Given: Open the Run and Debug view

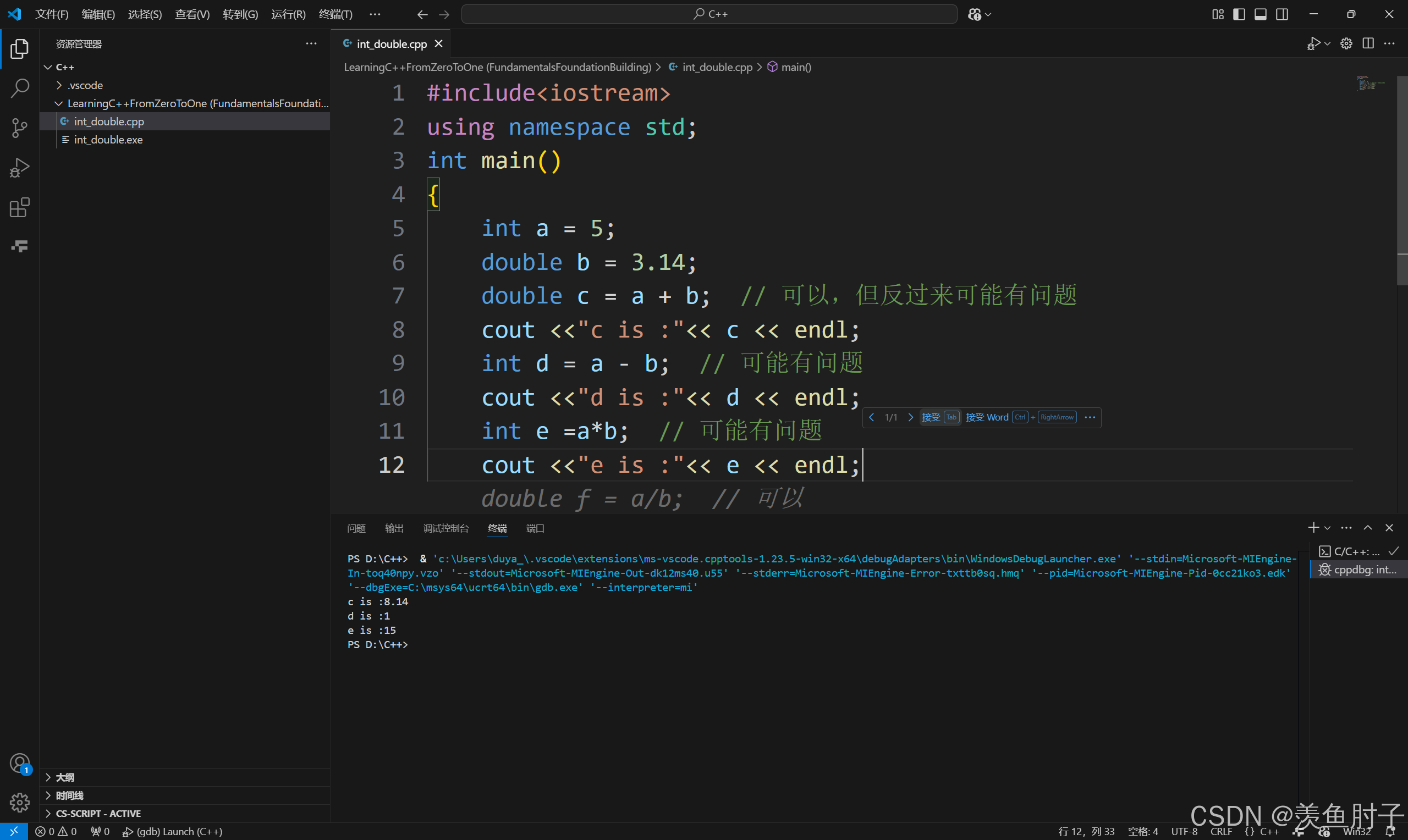Looking at the screenshot, I should click(20, 168).
